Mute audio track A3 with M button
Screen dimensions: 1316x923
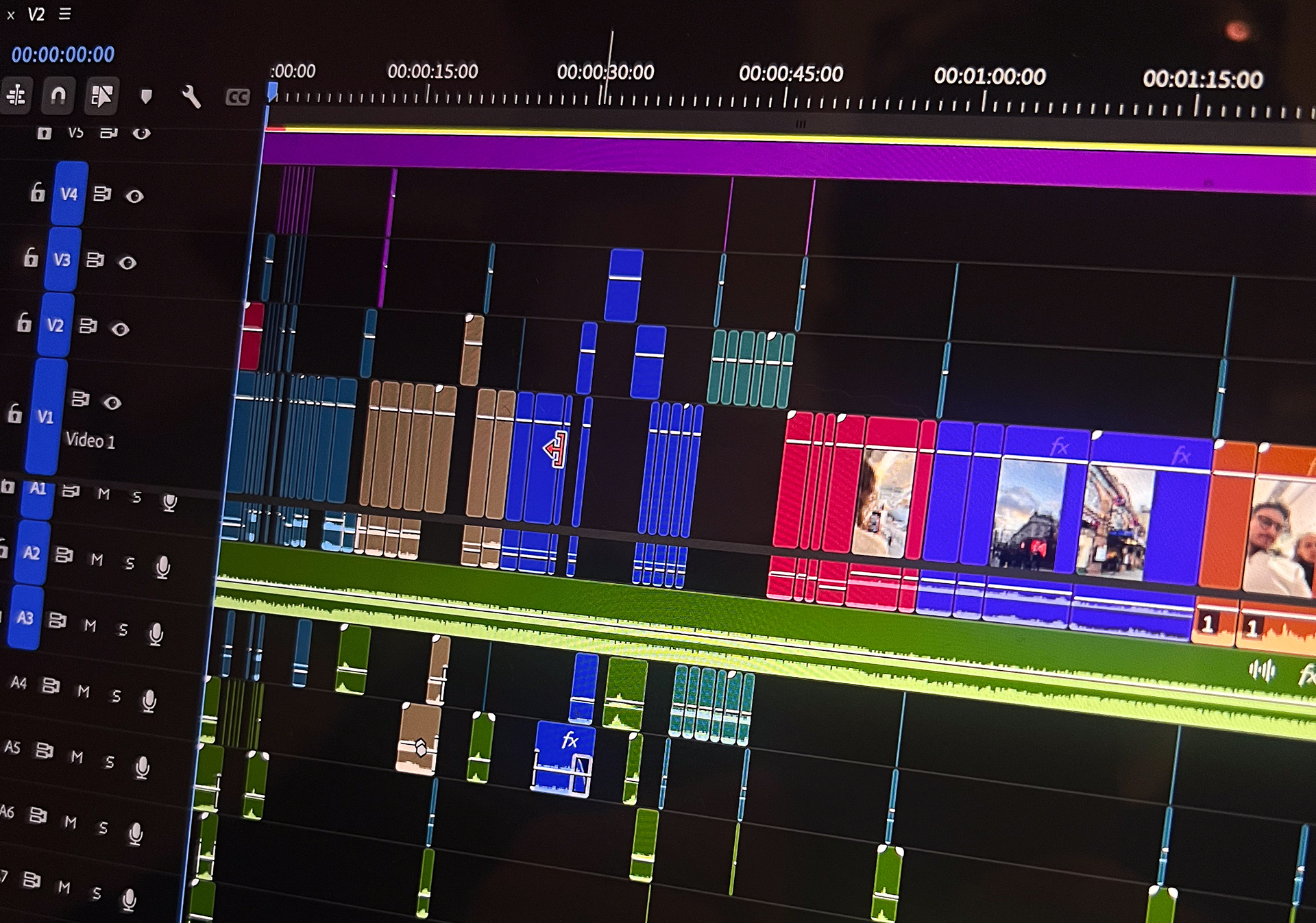(x=90, y=626)
